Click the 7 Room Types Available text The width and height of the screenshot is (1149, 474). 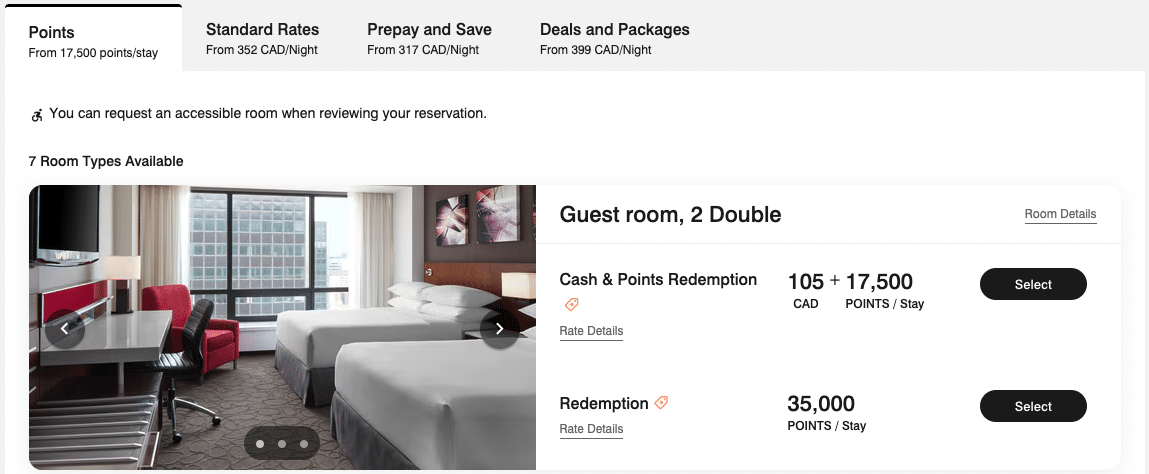pyautogui.click(x=106, y=161)
